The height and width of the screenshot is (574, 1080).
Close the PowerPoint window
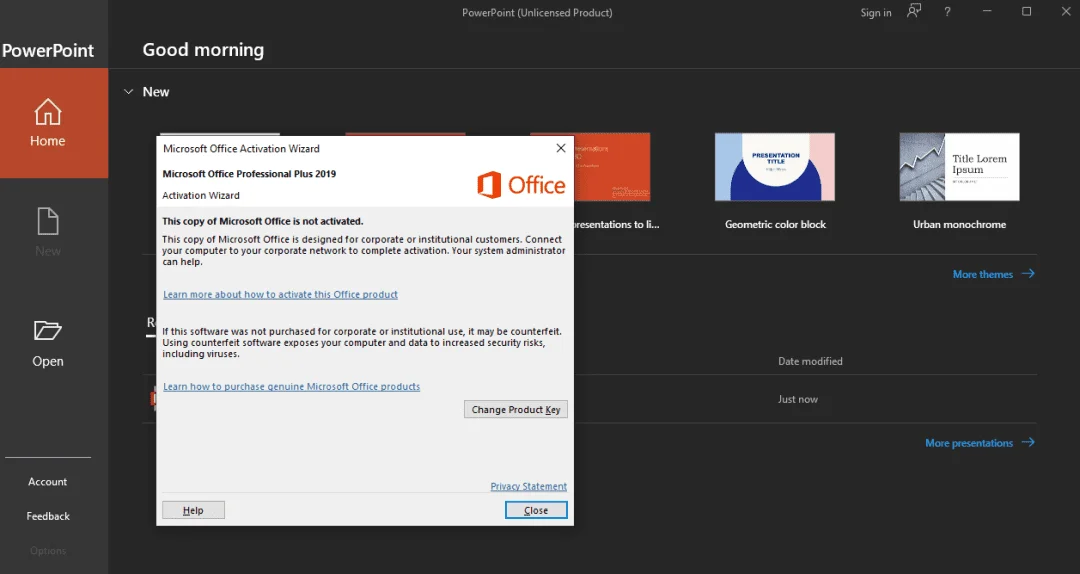1066,12
